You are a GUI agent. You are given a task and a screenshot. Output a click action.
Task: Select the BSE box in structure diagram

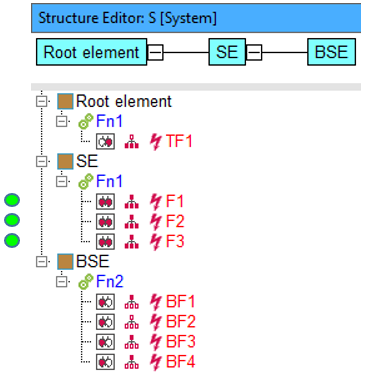[332, 52]
